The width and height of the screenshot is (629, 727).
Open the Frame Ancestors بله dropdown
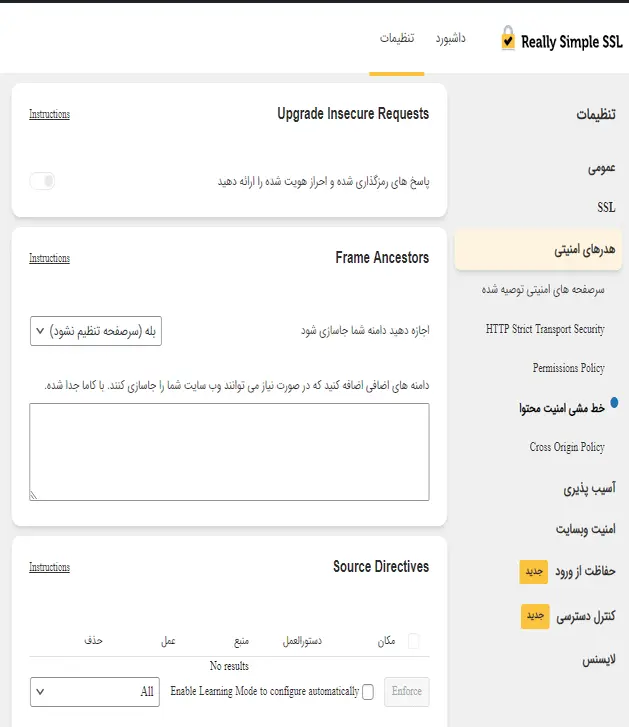click(96, 331)
